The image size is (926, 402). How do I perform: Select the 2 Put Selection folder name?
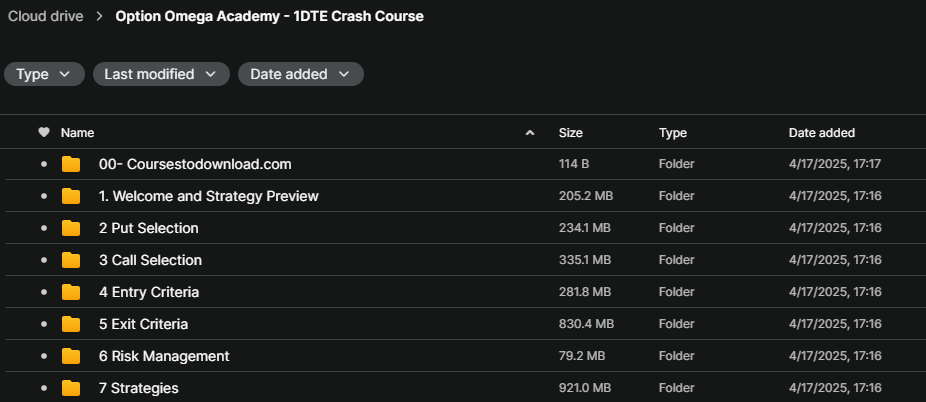pos(149,228)
